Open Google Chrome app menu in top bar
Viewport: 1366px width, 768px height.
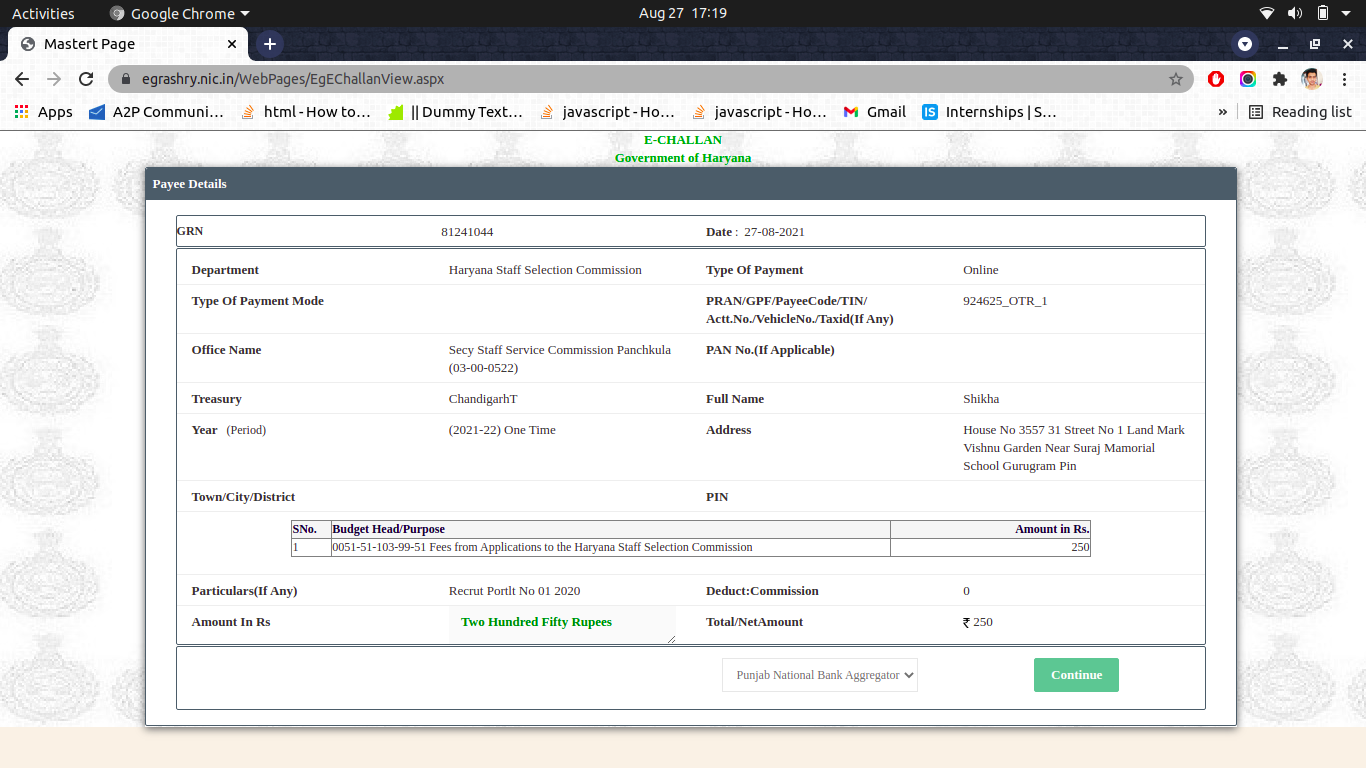point(180,13)
